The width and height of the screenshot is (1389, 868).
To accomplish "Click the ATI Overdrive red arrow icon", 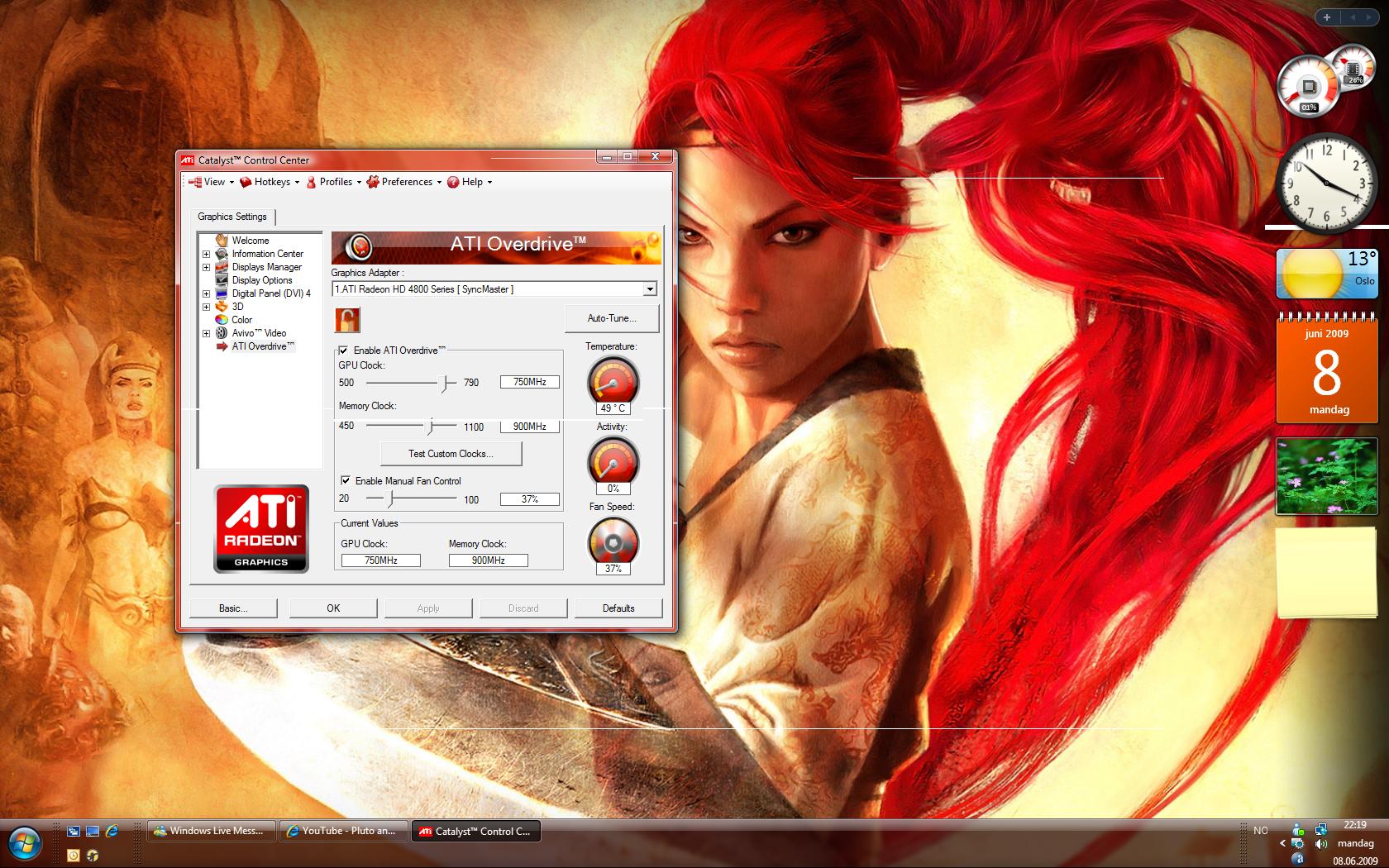I will (x=222, y=346).
